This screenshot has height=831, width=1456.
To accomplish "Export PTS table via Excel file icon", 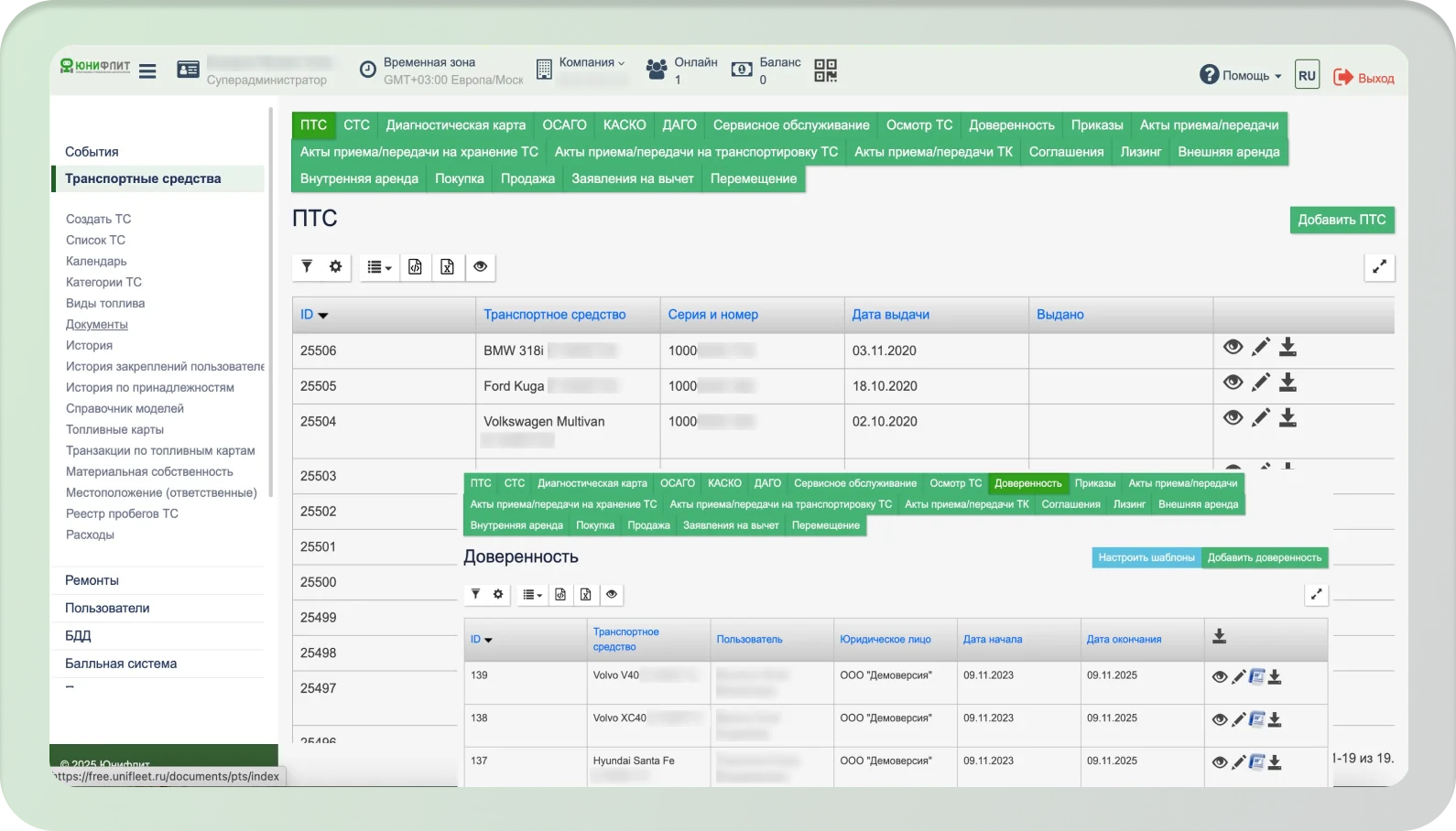I will click(x=447, y=266).
